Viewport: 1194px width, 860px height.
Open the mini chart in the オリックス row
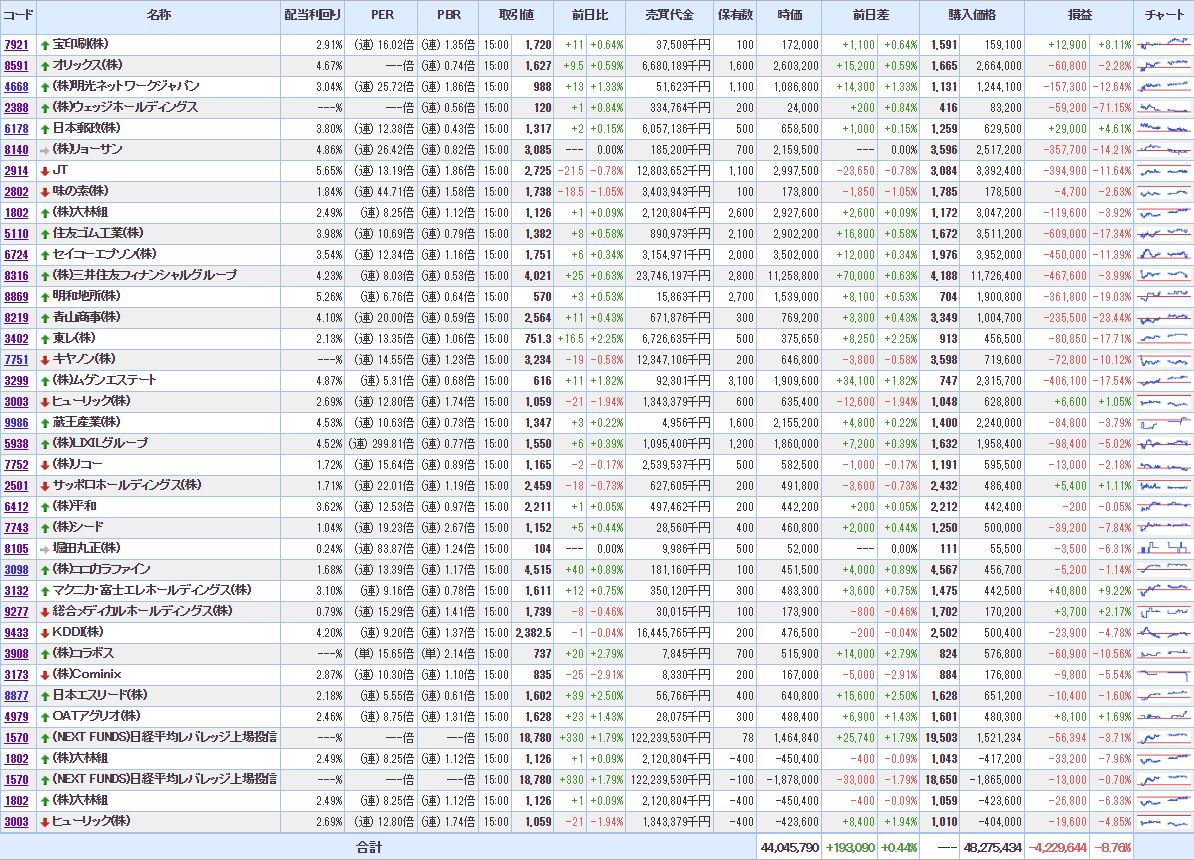pyautogui.click(x=1164, y=66)
